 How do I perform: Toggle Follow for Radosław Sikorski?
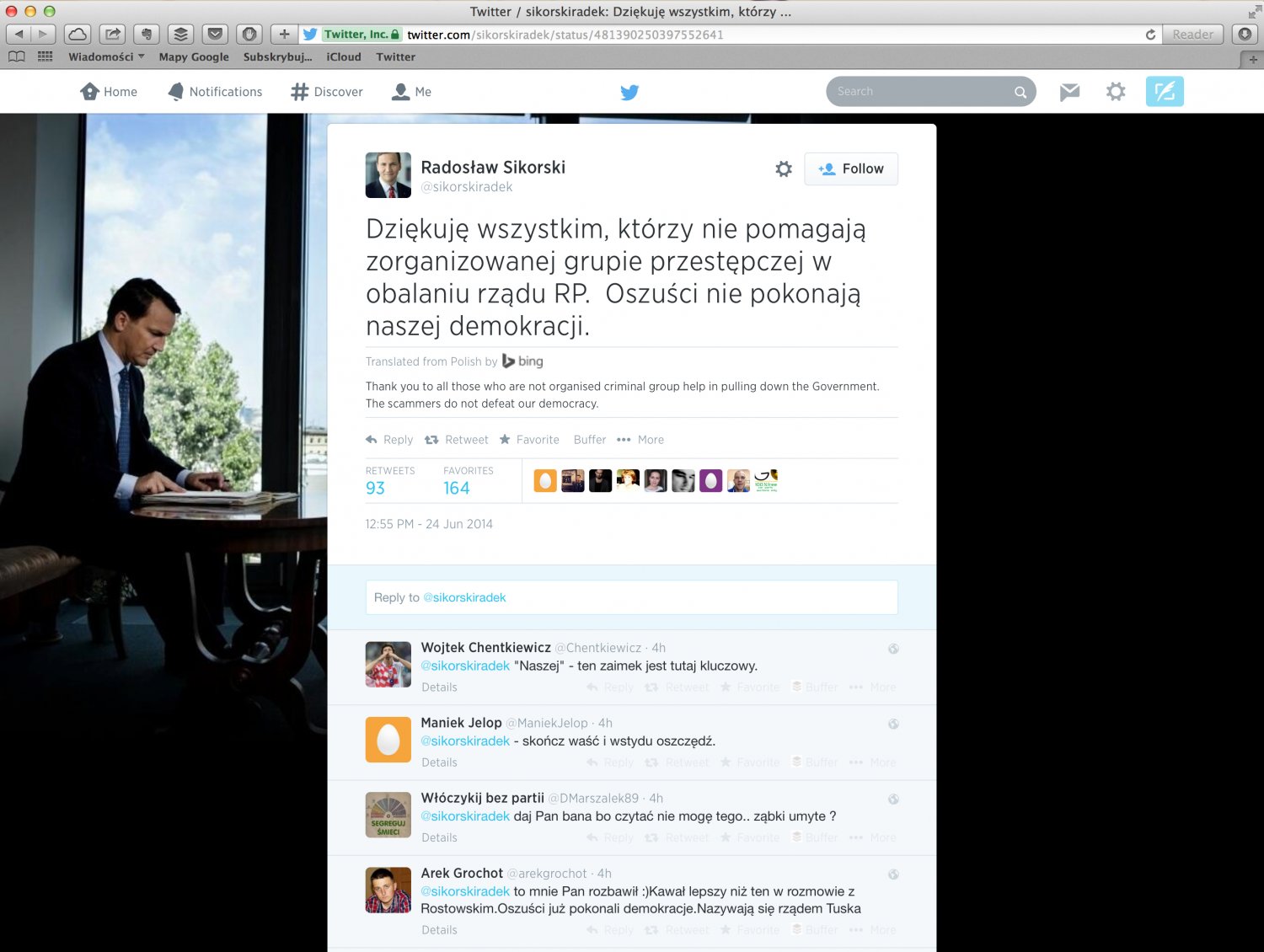(x=850, y=168)
